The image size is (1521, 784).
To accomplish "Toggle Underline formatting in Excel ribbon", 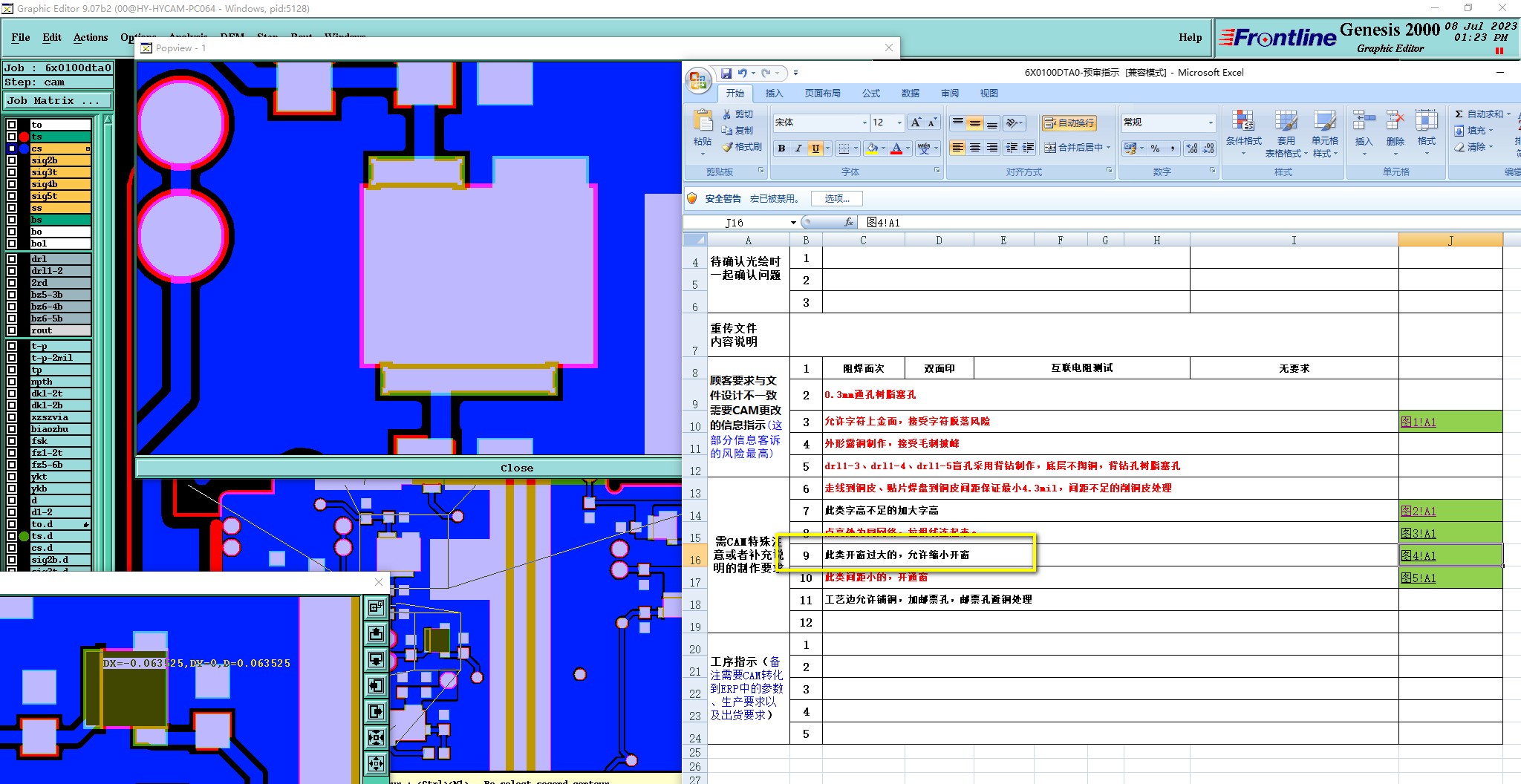I will click(x=815, y=148).
